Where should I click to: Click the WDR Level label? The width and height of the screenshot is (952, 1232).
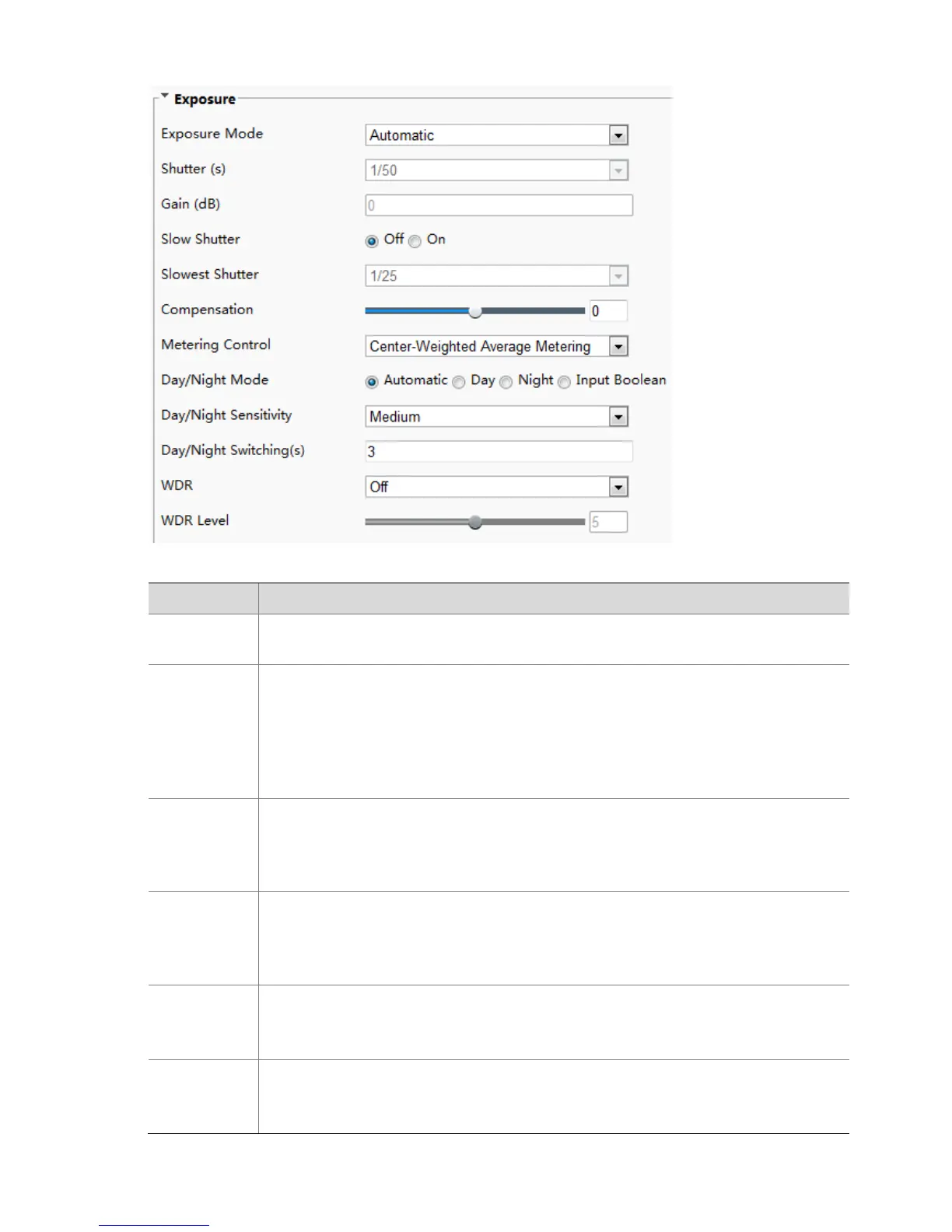[194, 520]
